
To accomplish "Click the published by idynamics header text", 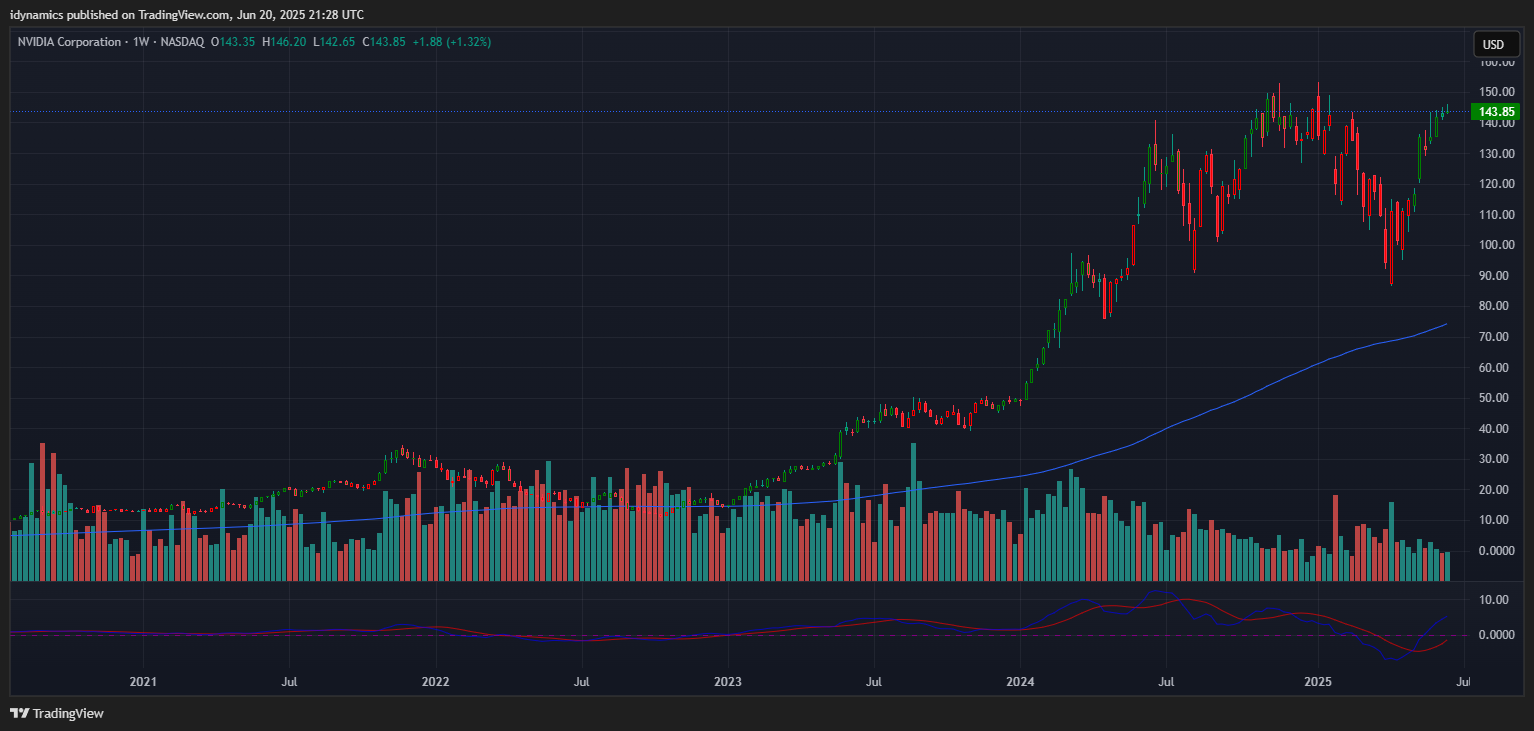I will click(x=187, y=14).
